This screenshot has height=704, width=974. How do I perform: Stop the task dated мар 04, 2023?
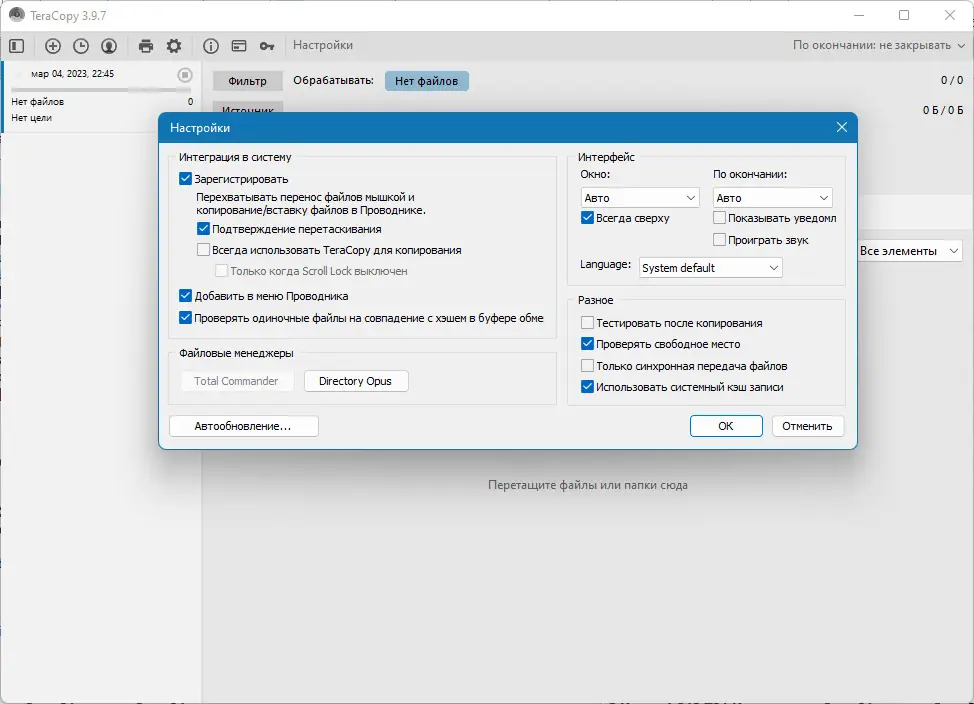tap(184, 75)
